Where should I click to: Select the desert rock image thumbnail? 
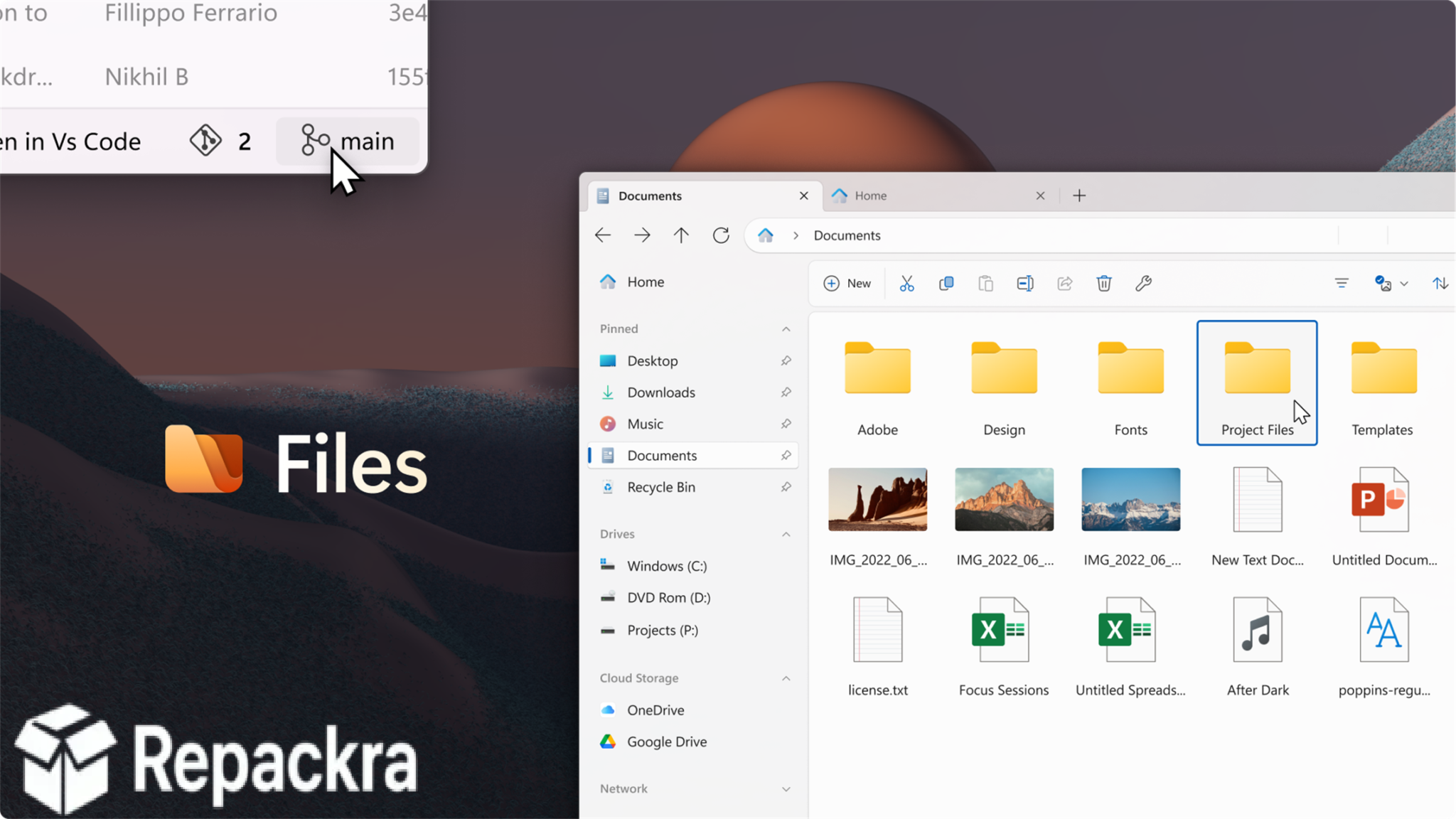877,499
